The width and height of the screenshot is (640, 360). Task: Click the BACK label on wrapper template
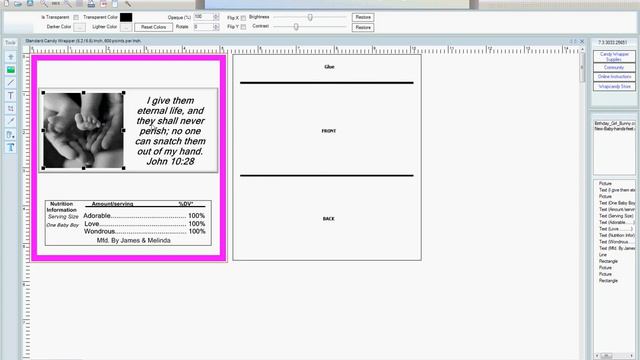coord(329,219)
